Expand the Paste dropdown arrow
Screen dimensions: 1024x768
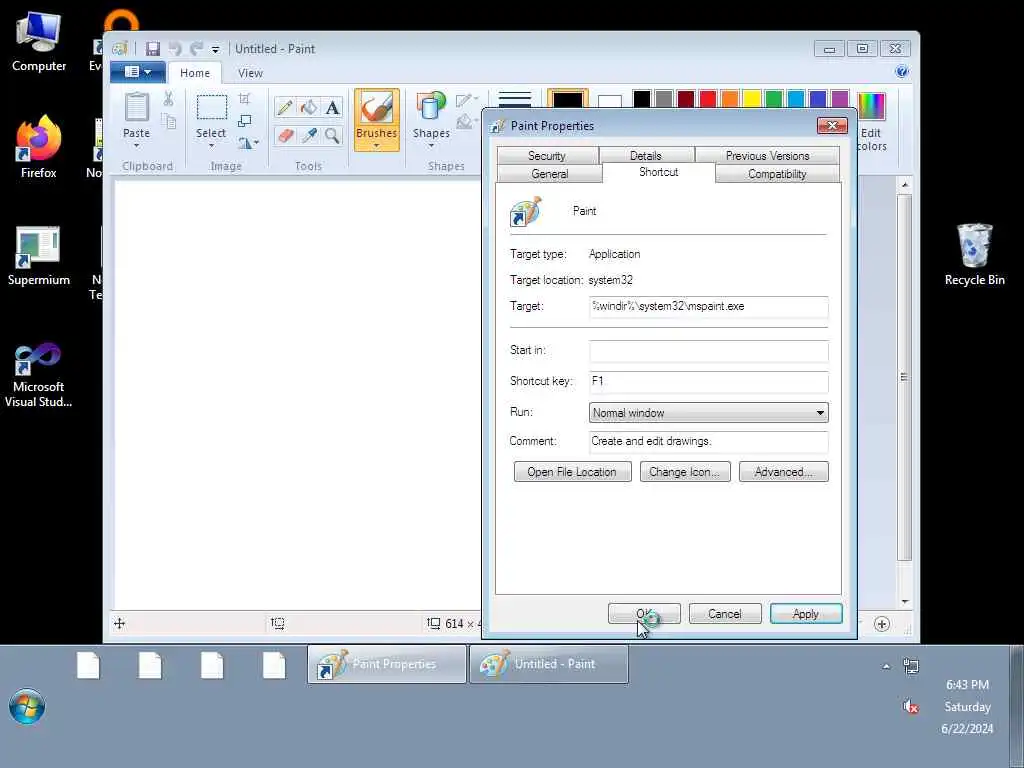coord(136,145)
